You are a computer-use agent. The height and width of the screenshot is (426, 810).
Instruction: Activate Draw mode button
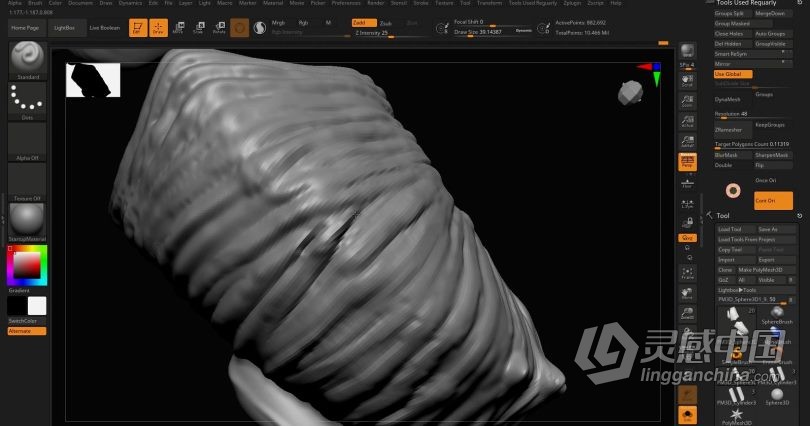[x=159, y=28]
